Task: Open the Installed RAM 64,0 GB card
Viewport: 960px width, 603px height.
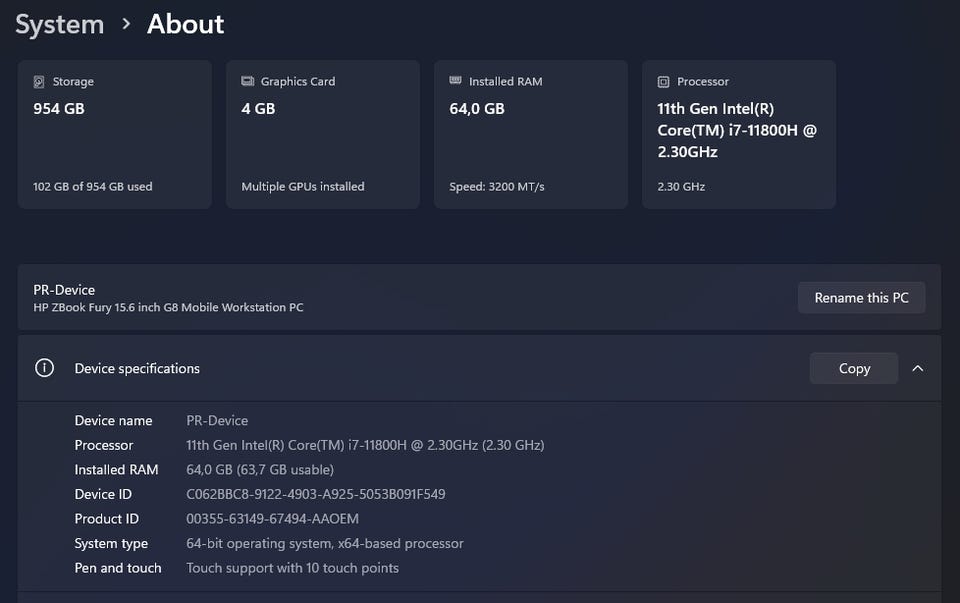Action: tap(531, 134)
